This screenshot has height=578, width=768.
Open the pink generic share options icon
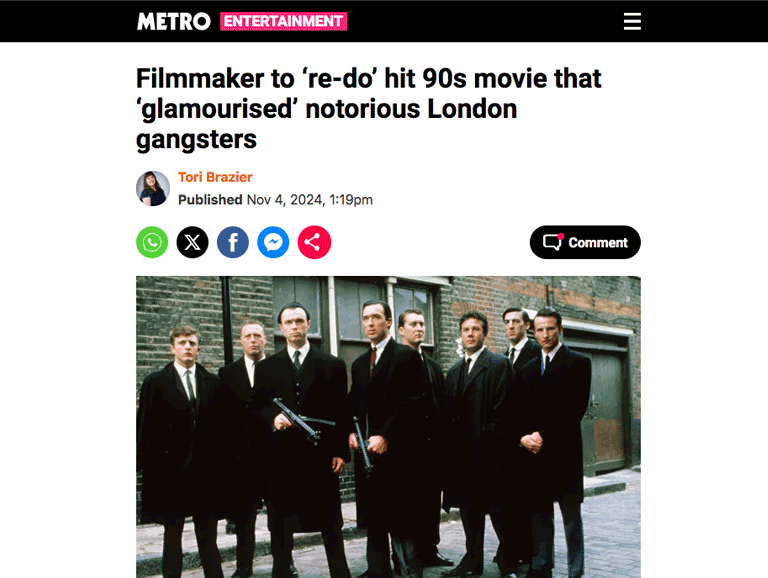click(x=314, y=242)
